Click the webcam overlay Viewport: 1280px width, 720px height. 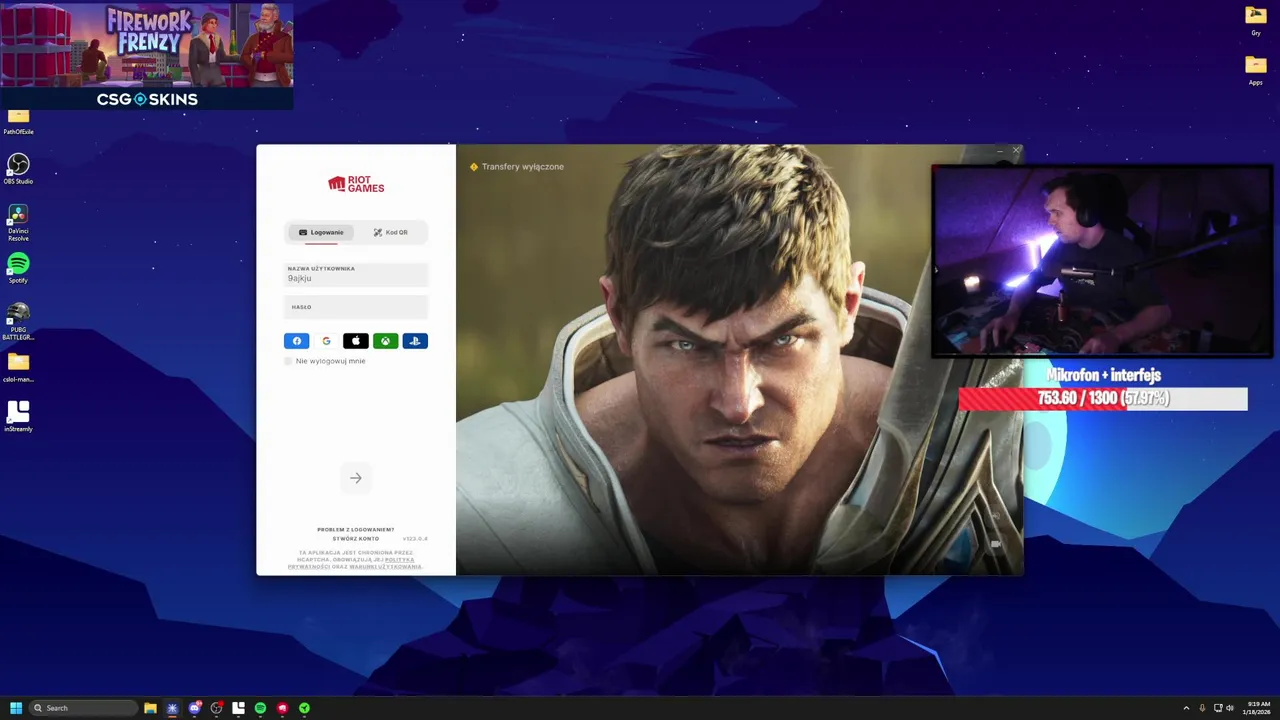1102,262
